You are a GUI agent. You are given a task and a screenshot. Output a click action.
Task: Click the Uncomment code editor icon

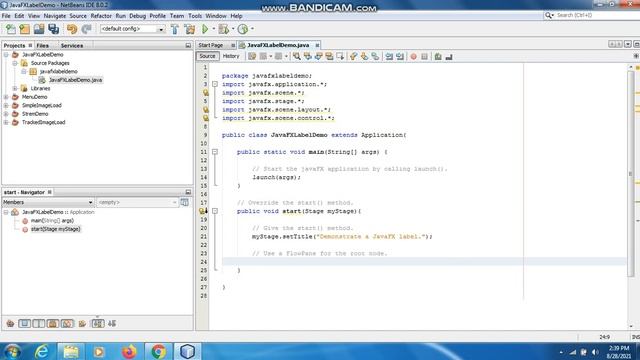(x=449, y=56)
